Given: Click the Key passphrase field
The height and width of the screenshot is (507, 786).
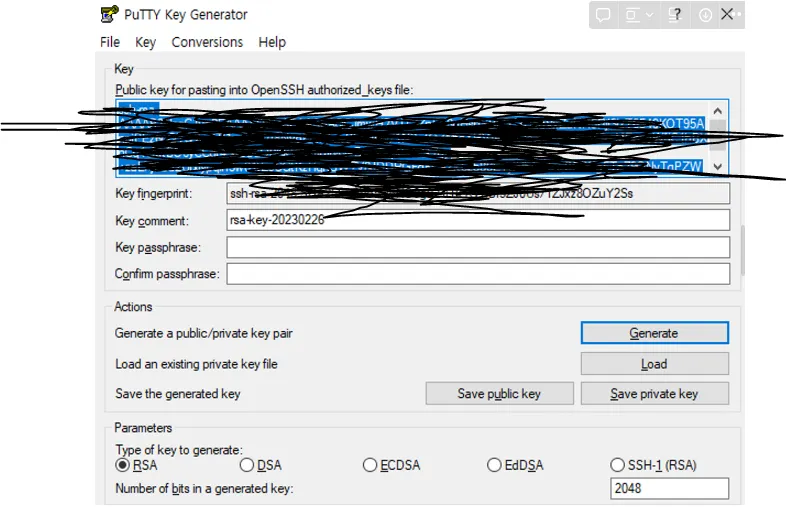Looking at the screenshot, I should pyautogui.click(x=478, y=247).
